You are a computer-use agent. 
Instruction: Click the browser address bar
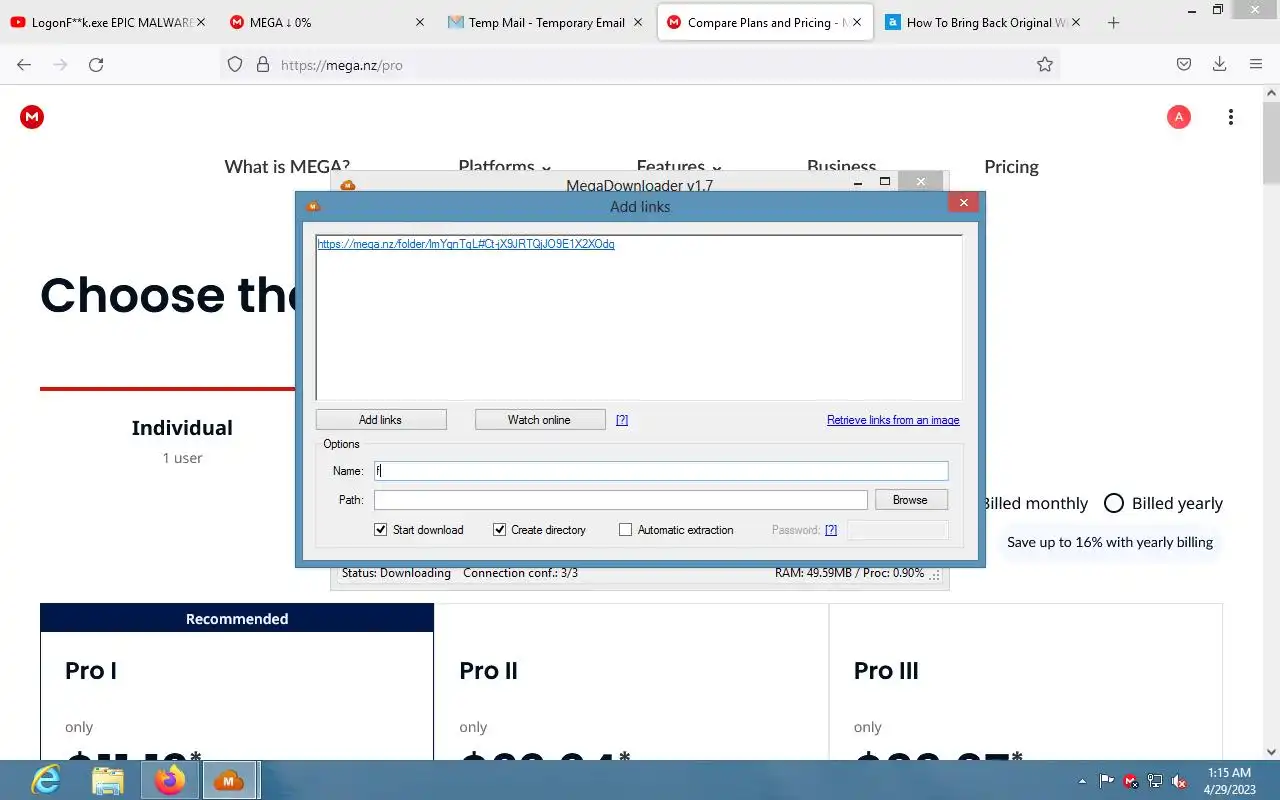click(x=640, y=64)
